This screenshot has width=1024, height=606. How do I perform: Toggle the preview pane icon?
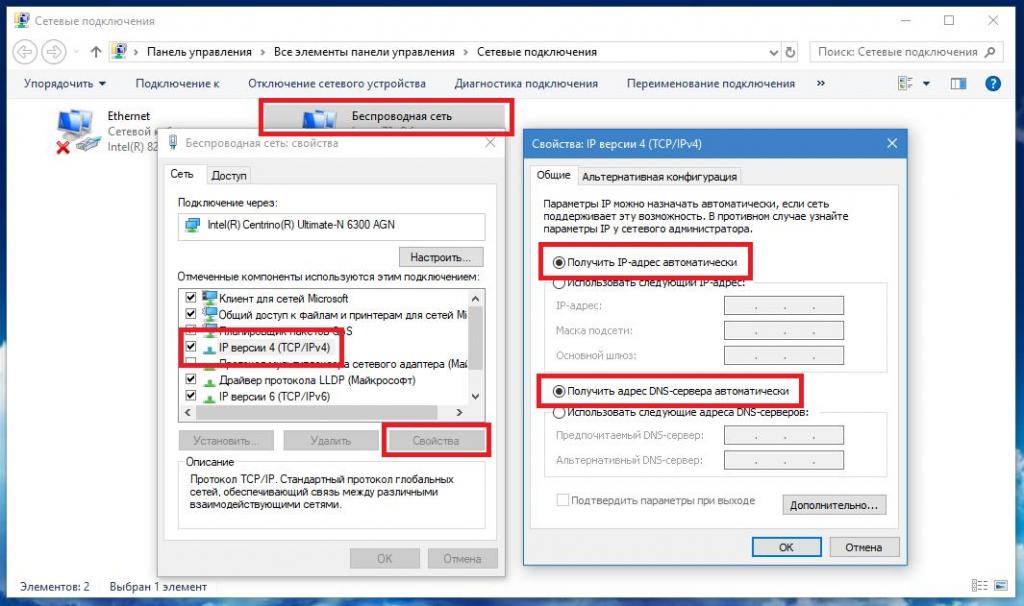[x=958, y=84]
